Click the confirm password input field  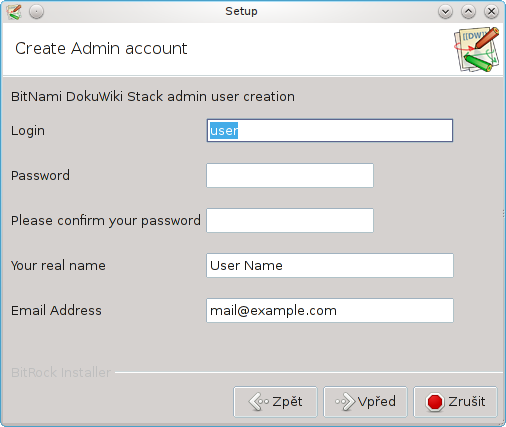click(290, 220)
